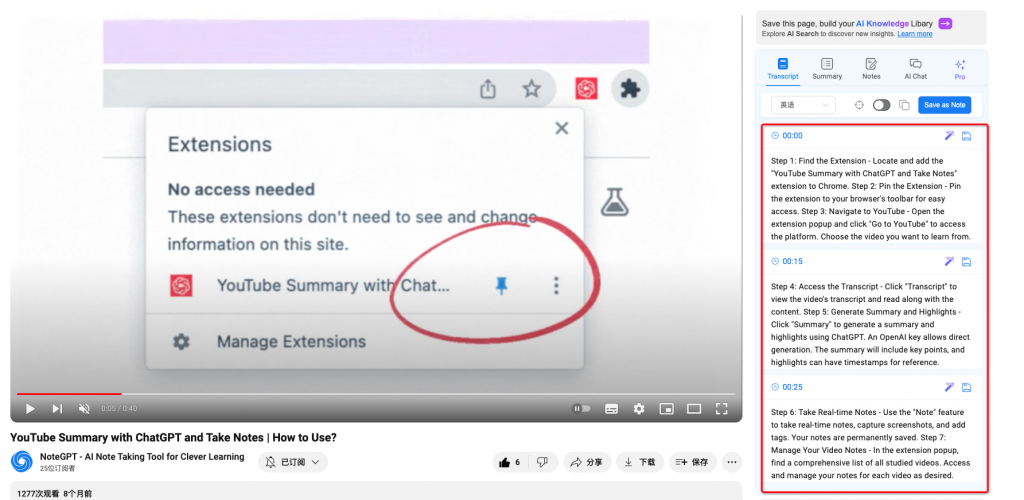This screenshot has width=1024, height=500.
Task: Click the transcript text starting with Step 1
Action: click(871, 198)
